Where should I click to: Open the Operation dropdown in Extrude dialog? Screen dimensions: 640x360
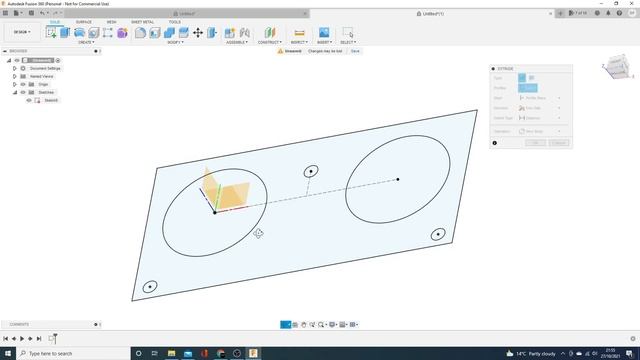[541, 131]
